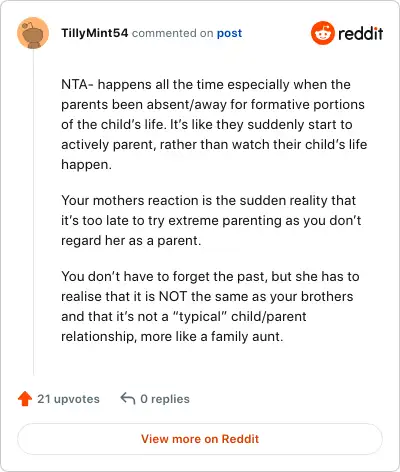Click the Reddit Snoo logo icon
This screenshot has height=472, width=400.
coord(322,33)
